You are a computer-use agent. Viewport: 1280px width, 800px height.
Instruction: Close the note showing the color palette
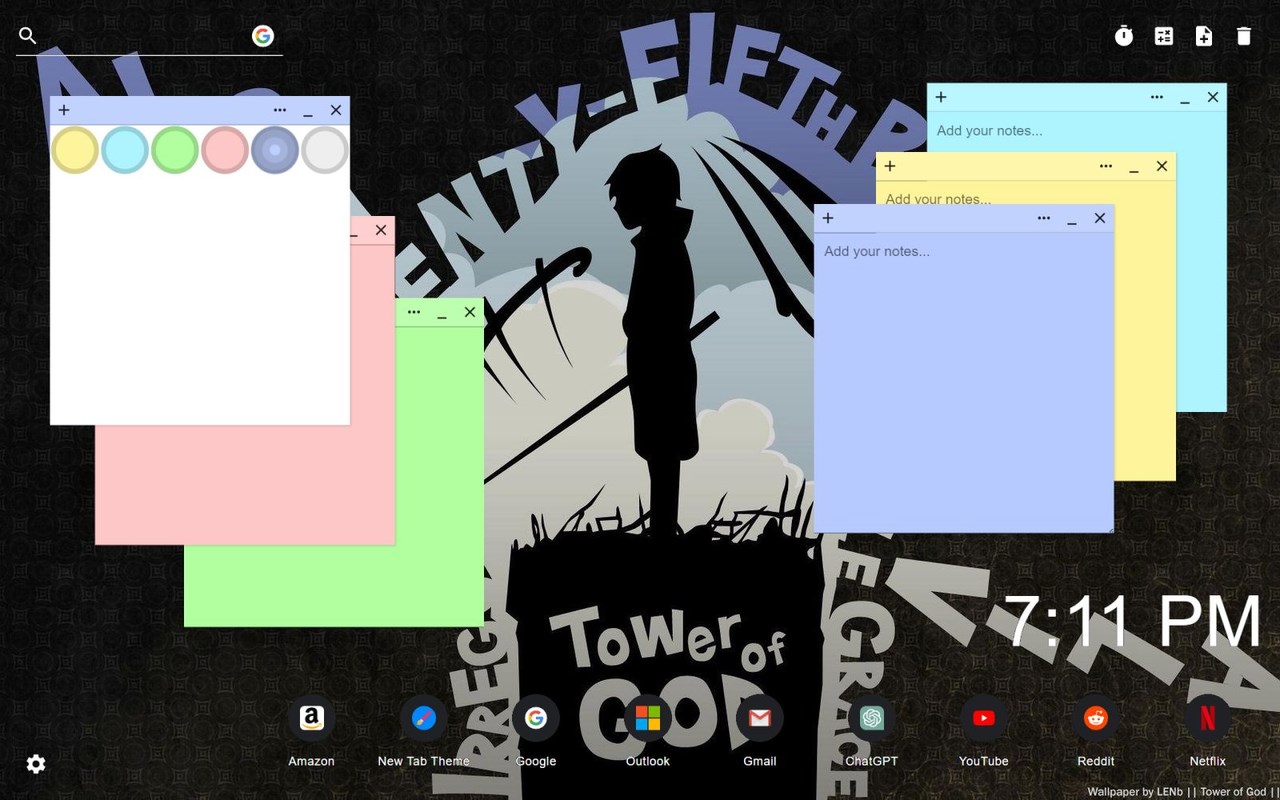tap(336, 110)
